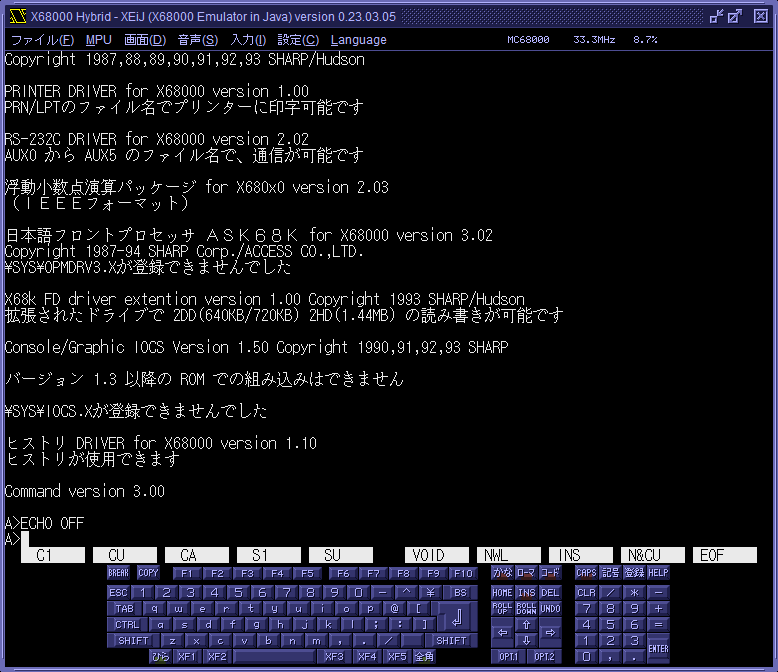Toggle the かな kana lock key
This screenshot has width=778, height=672.
[x=502, y=573]
